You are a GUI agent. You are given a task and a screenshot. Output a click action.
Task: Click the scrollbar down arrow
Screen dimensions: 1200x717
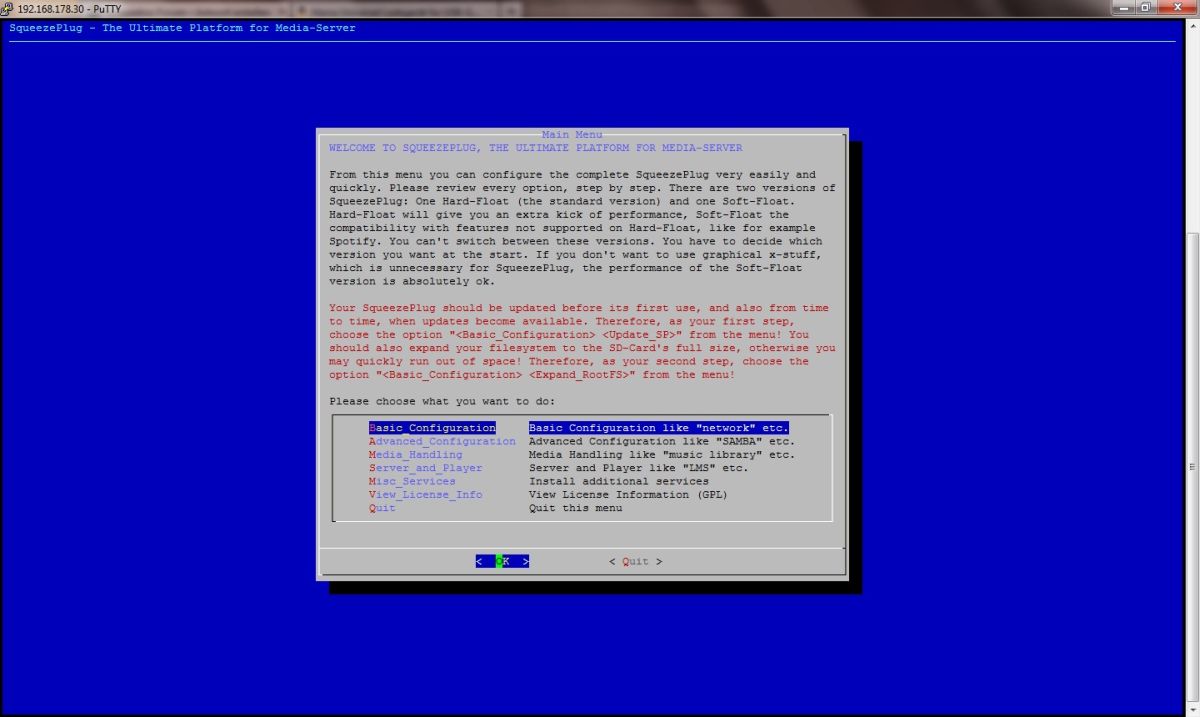pos(1192,708)
